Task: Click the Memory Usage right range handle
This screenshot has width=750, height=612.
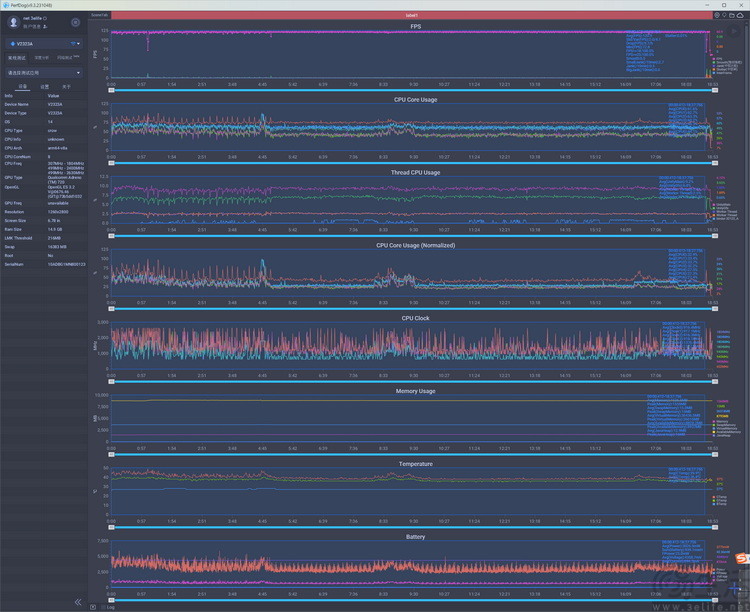Action: [x=715, y=455]
